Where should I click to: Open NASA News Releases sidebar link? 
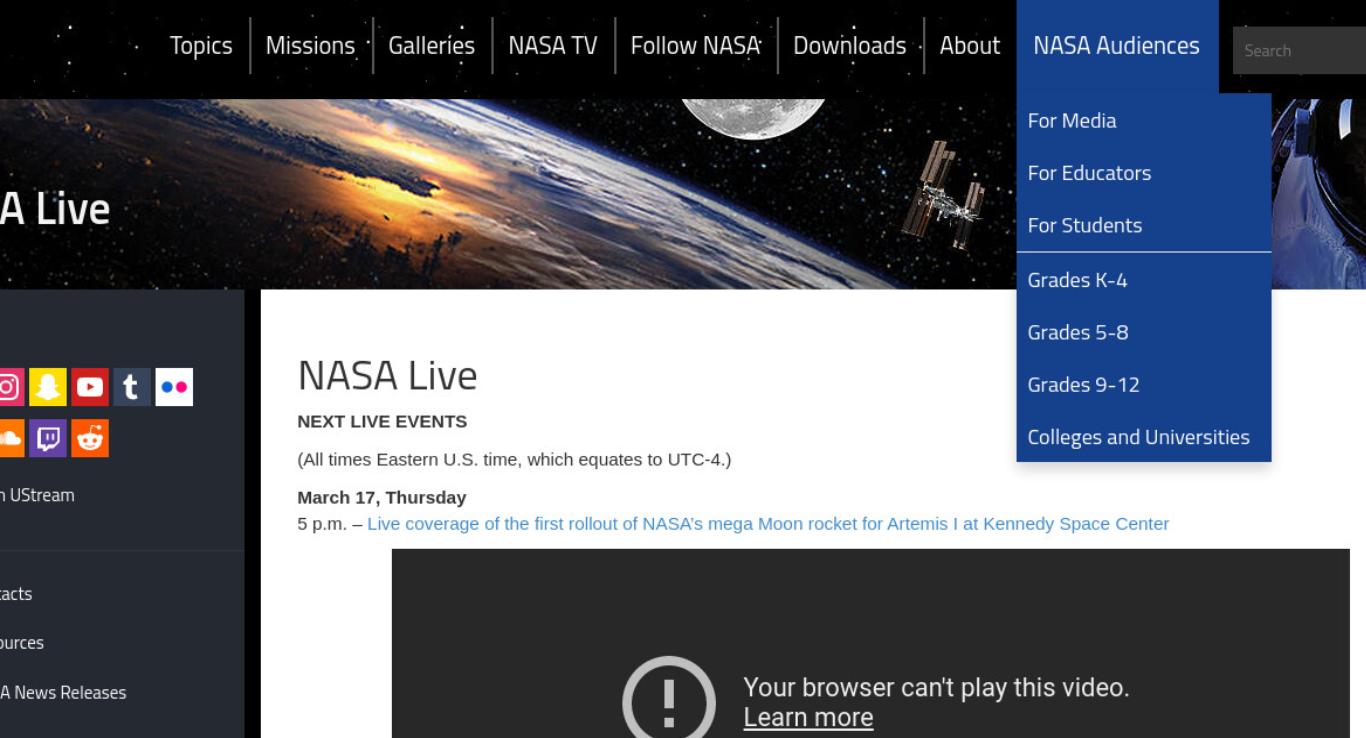(x=63, y=693)
